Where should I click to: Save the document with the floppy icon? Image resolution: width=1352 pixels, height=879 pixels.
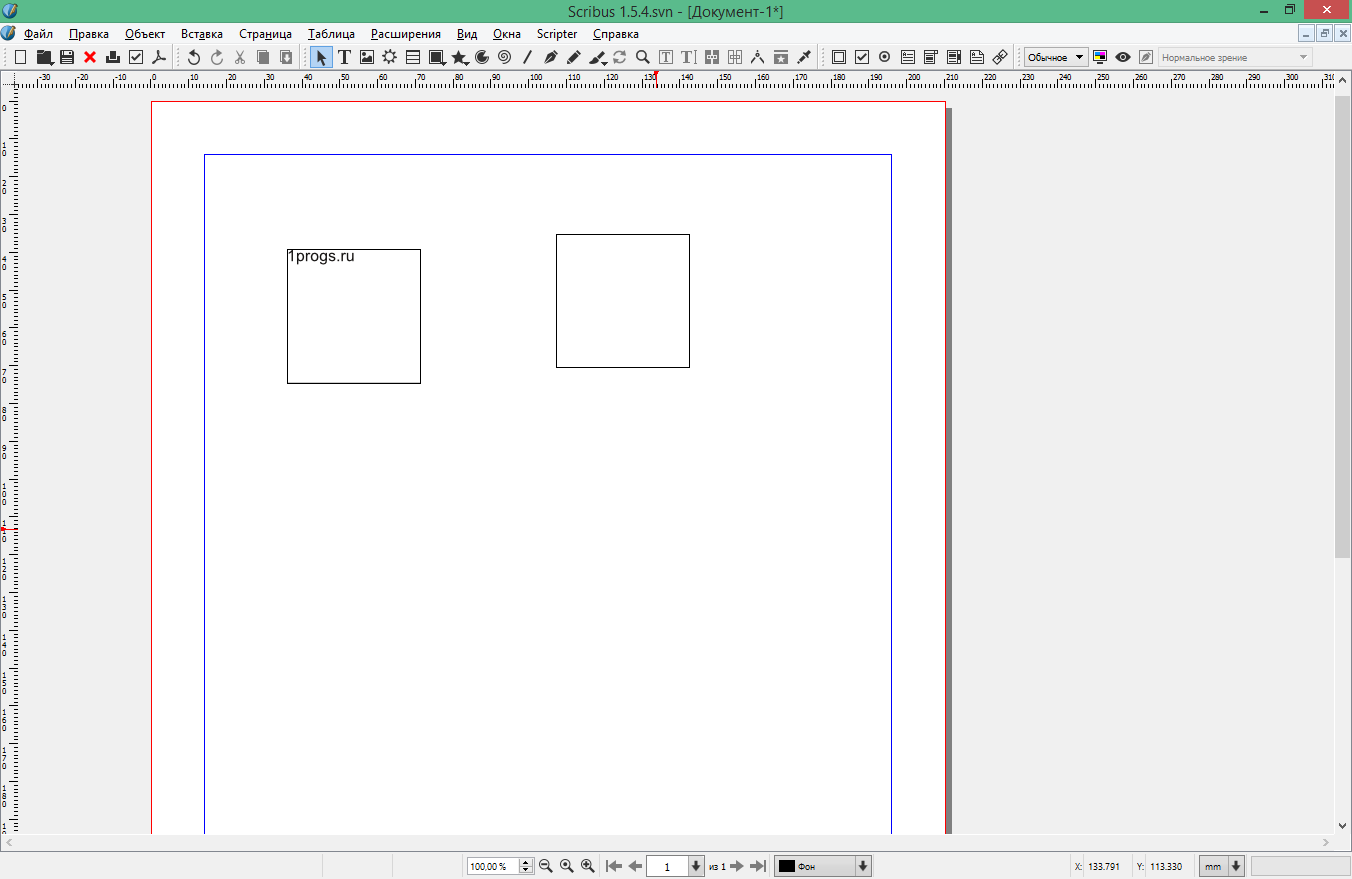coord(67,57)
